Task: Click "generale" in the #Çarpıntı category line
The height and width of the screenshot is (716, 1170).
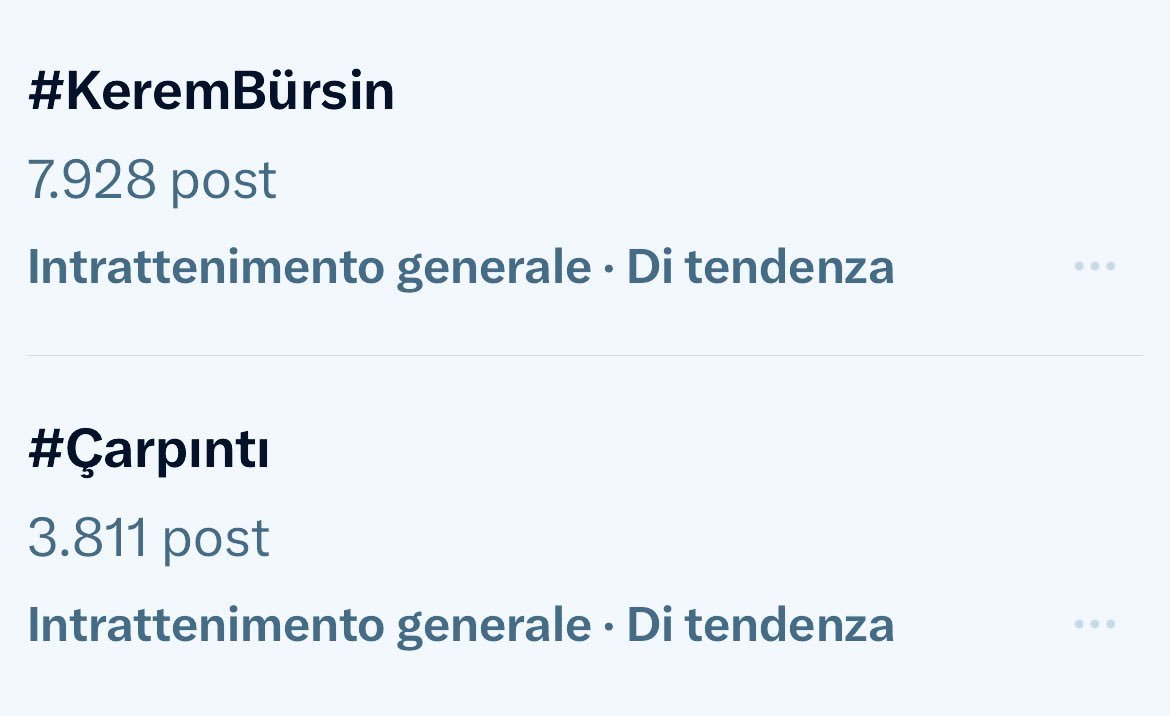Action: pyautogui.click(x=493, y=625)
